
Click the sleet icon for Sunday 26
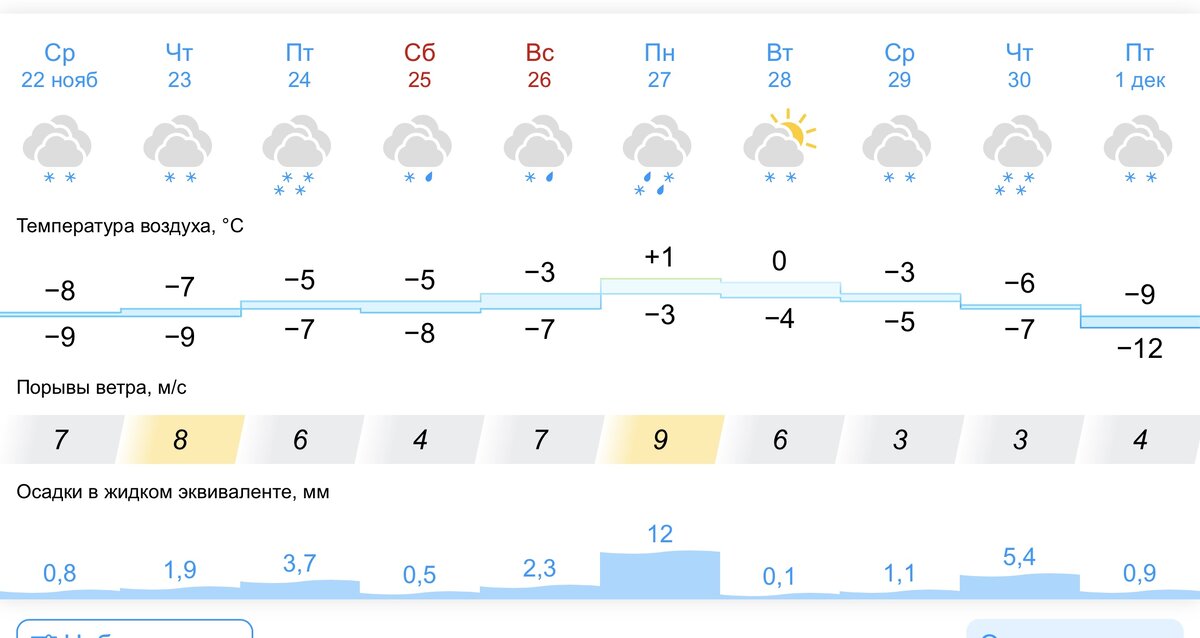click(539, 151)
